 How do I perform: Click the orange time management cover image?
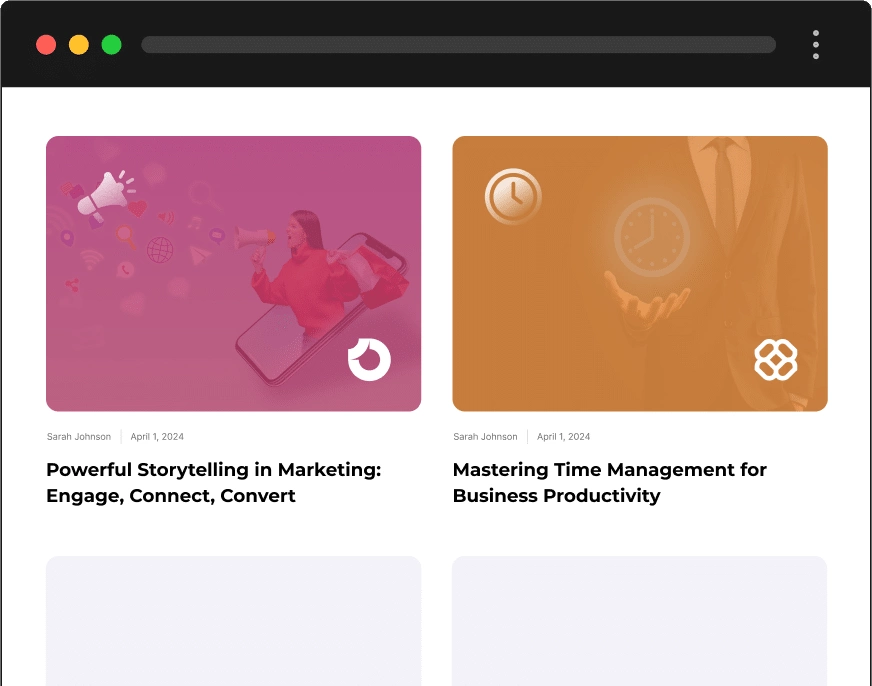coord(640,273)
